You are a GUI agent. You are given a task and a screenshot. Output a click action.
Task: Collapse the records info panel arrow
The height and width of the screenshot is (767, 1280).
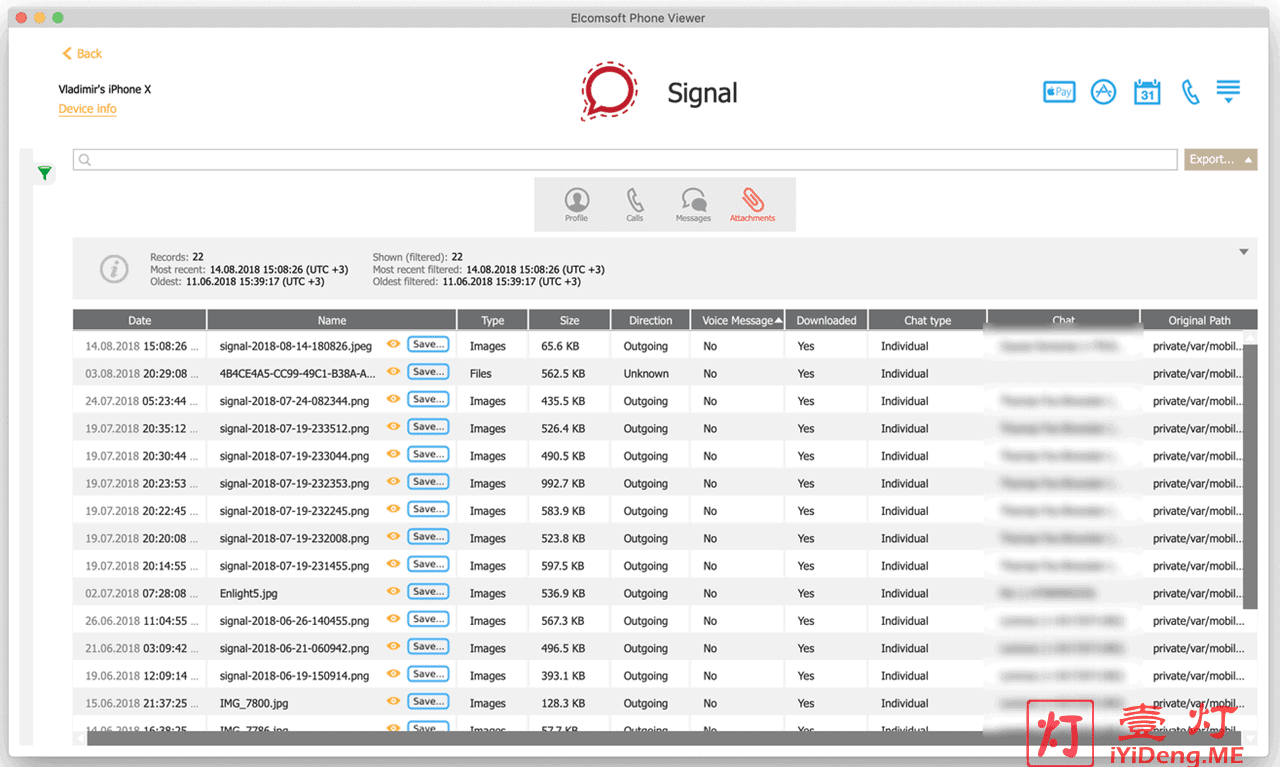click(1244, 252)
